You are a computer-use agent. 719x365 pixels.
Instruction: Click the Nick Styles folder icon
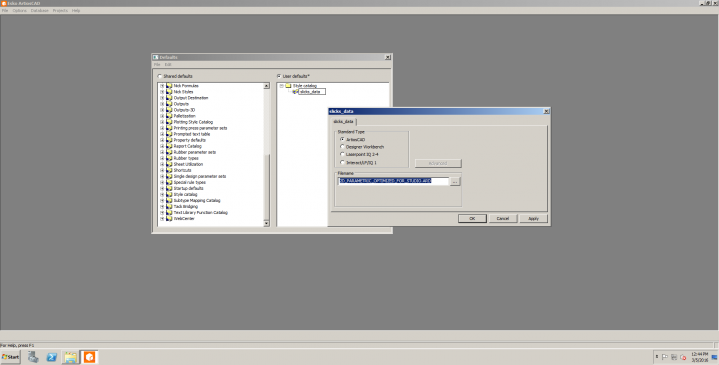pyautogui.click(x=169, y=92)
